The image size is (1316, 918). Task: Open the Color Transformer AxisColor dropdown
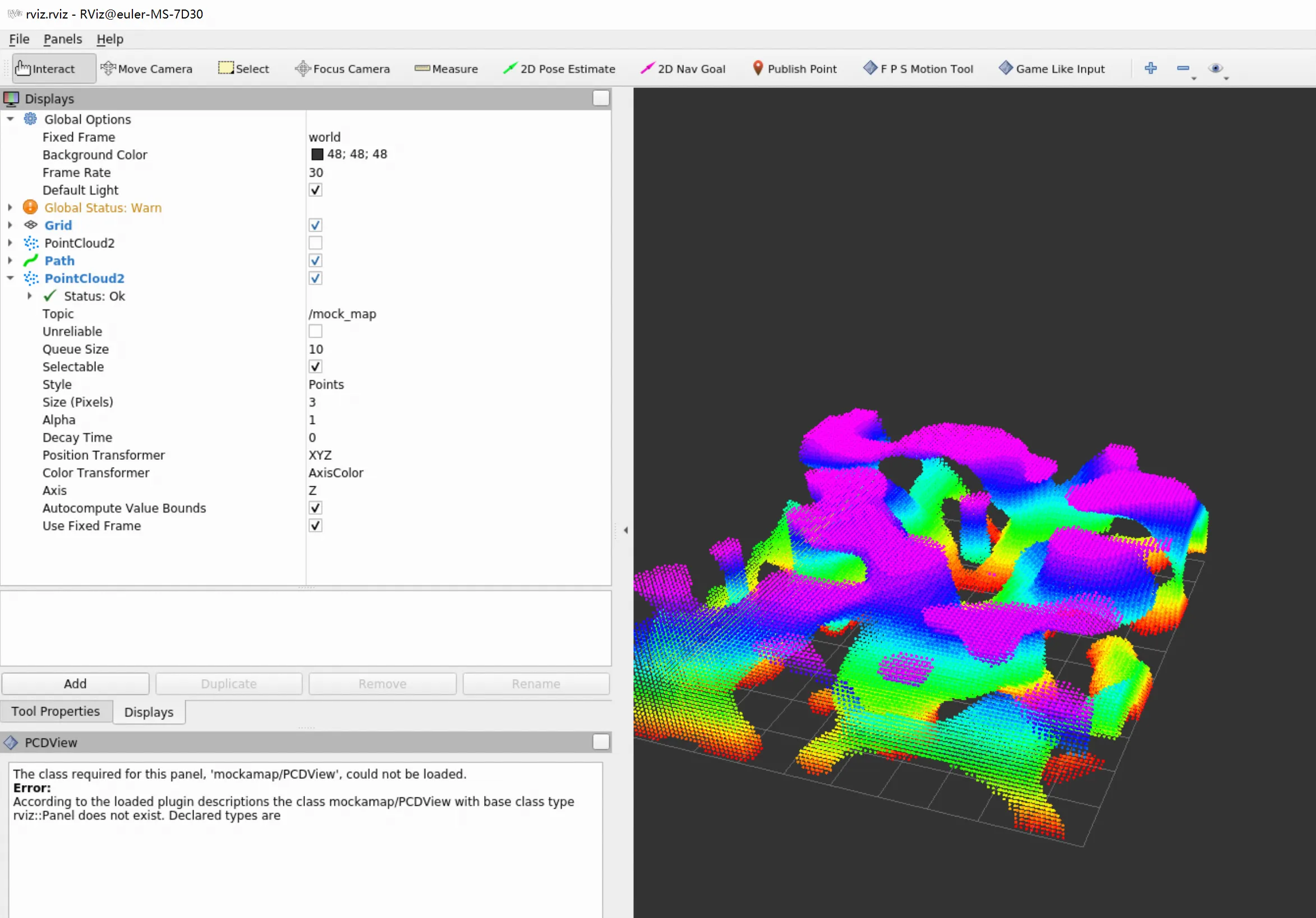click(x=458, y=473)
